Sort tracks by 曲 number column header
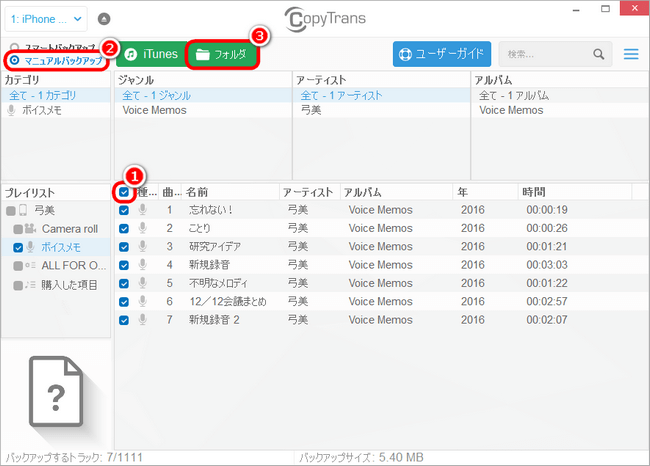 pyautogui.click(x=171, y=192)
